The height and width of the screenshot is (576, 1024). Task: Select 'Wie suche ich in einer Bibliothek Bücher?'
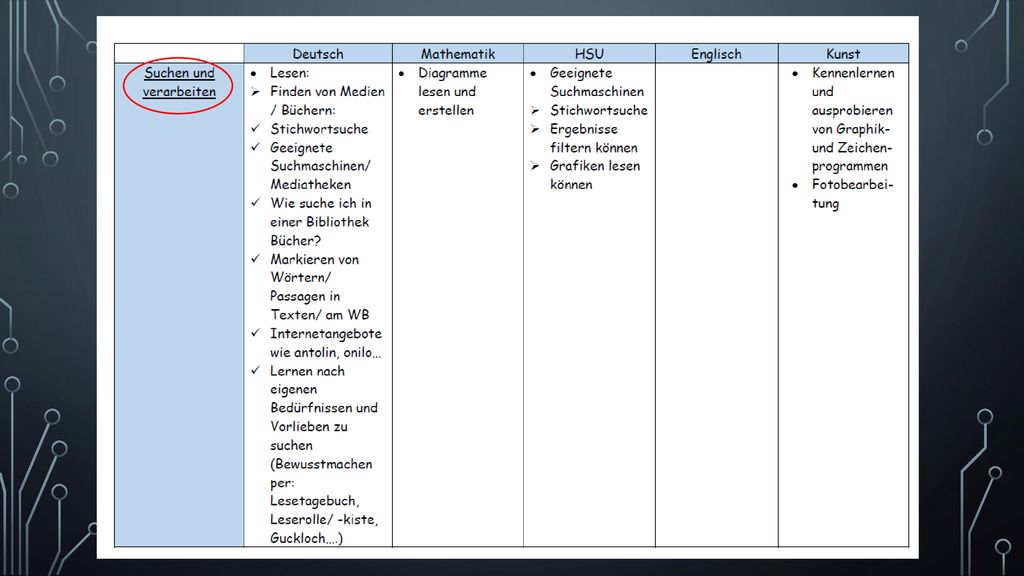pyautogui.click(x=321, y=221)
